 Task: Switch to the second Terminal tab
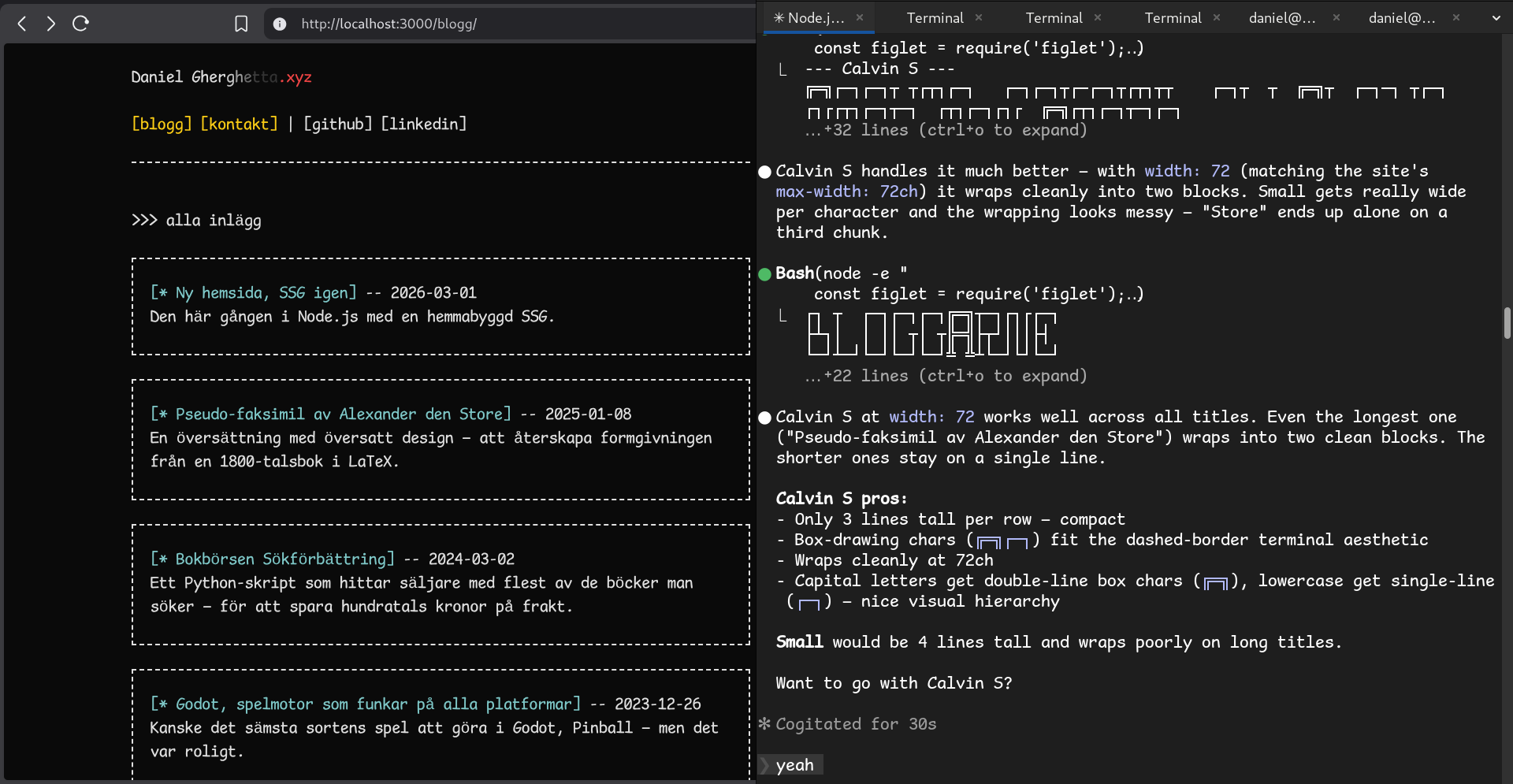pos(1054,17)
